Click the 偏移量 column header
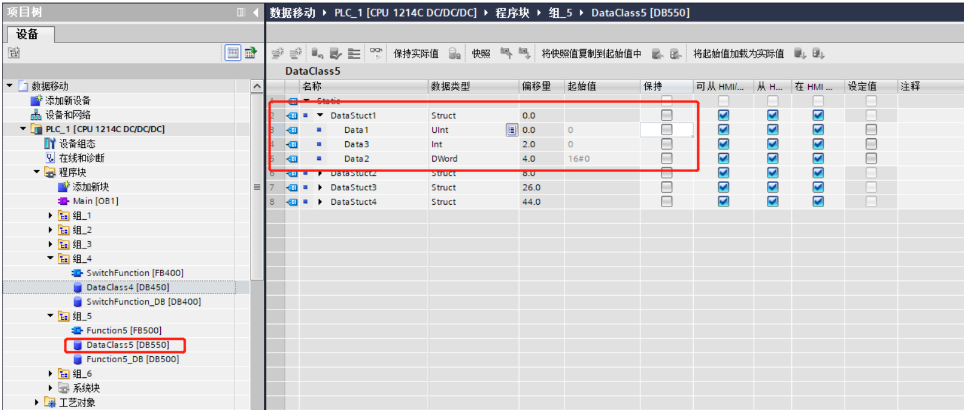Screen dimensions: 967x412 tap(542, 86)
